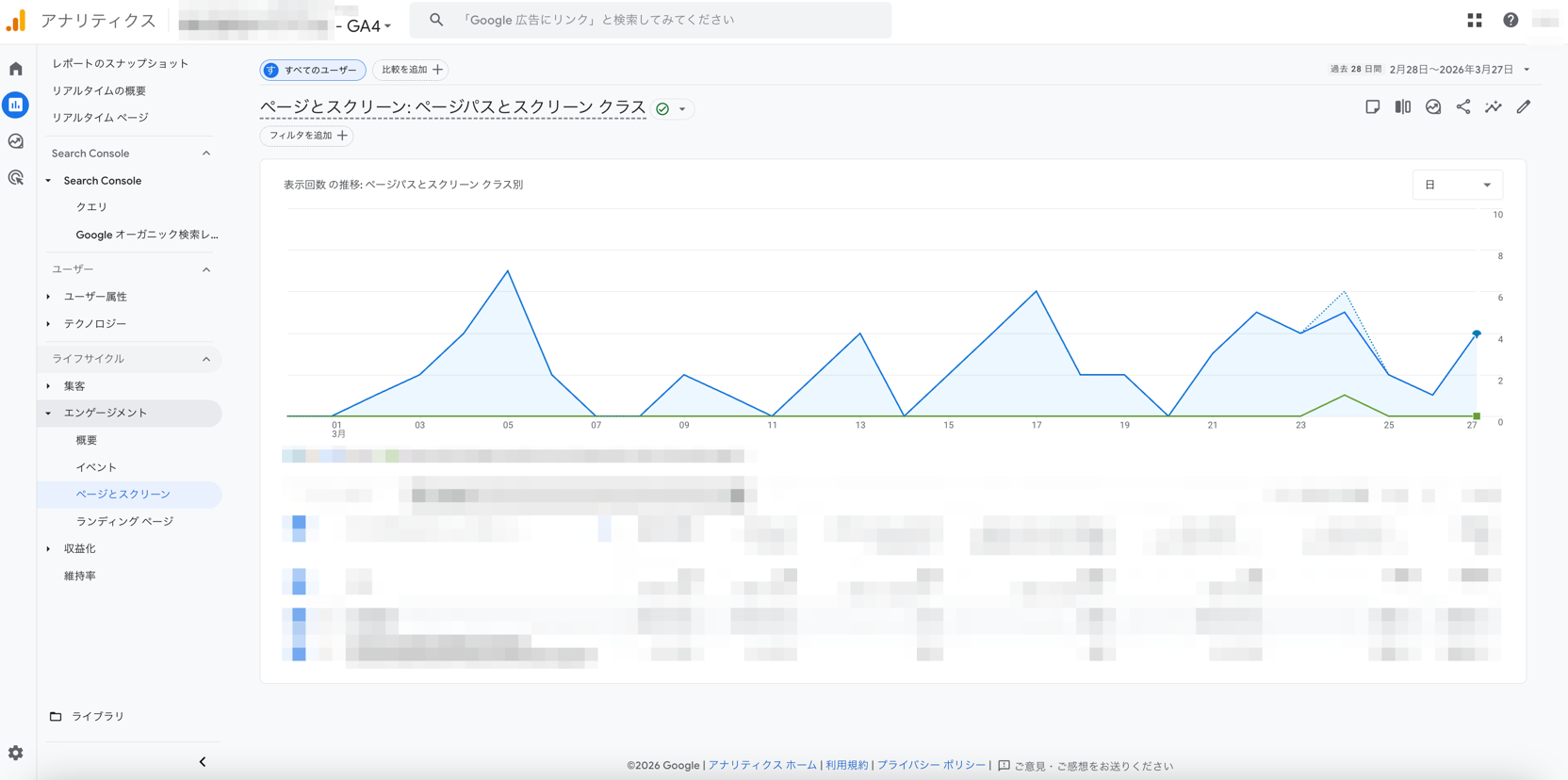Open the Advertising icon in left rail
The height and width of the screenshot is (780, 1568).
click(x=16, y=177)
